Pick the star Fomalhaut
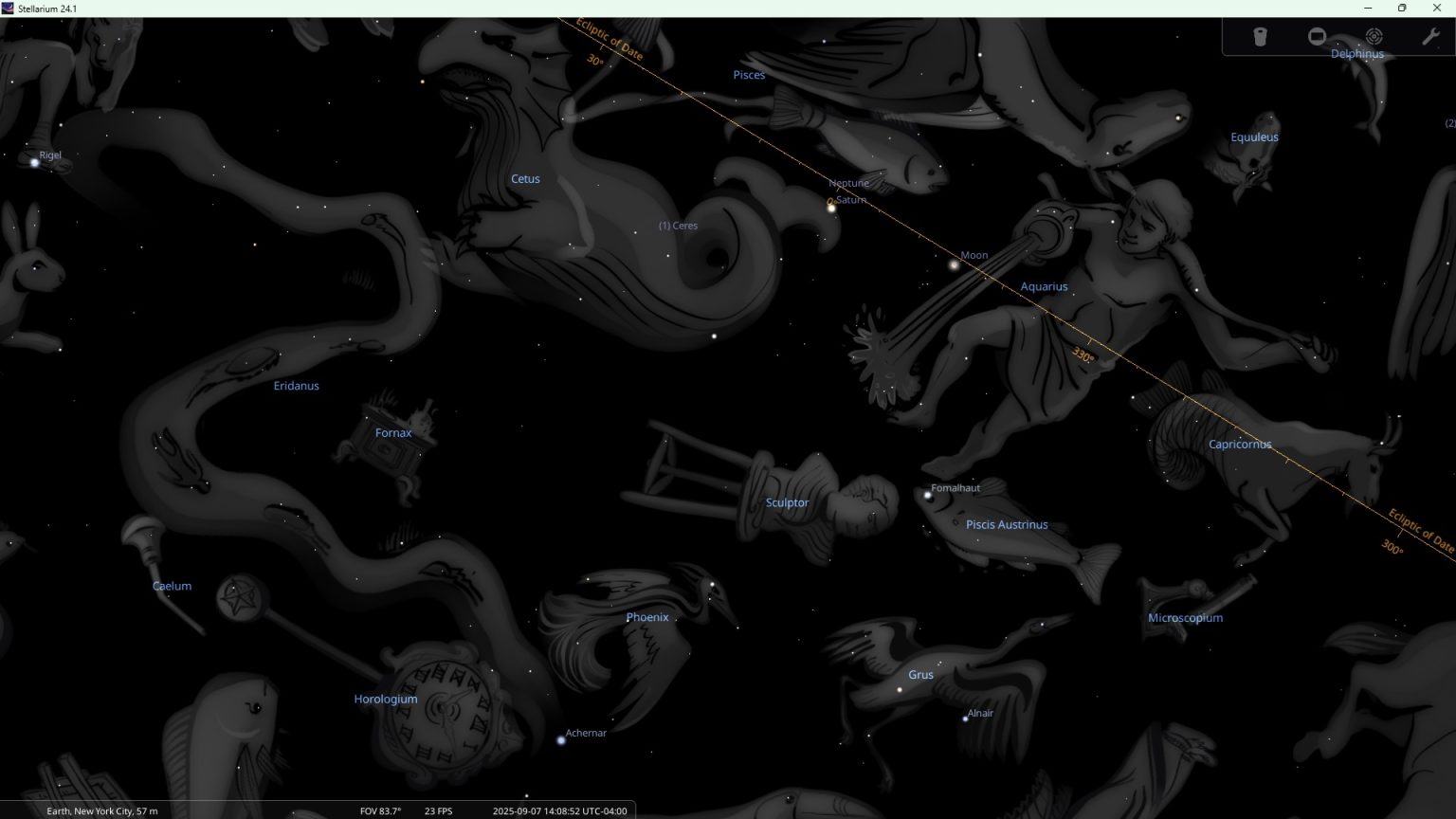The width and height of the screenshot is (1456, 819). click(x=928, y=496)
